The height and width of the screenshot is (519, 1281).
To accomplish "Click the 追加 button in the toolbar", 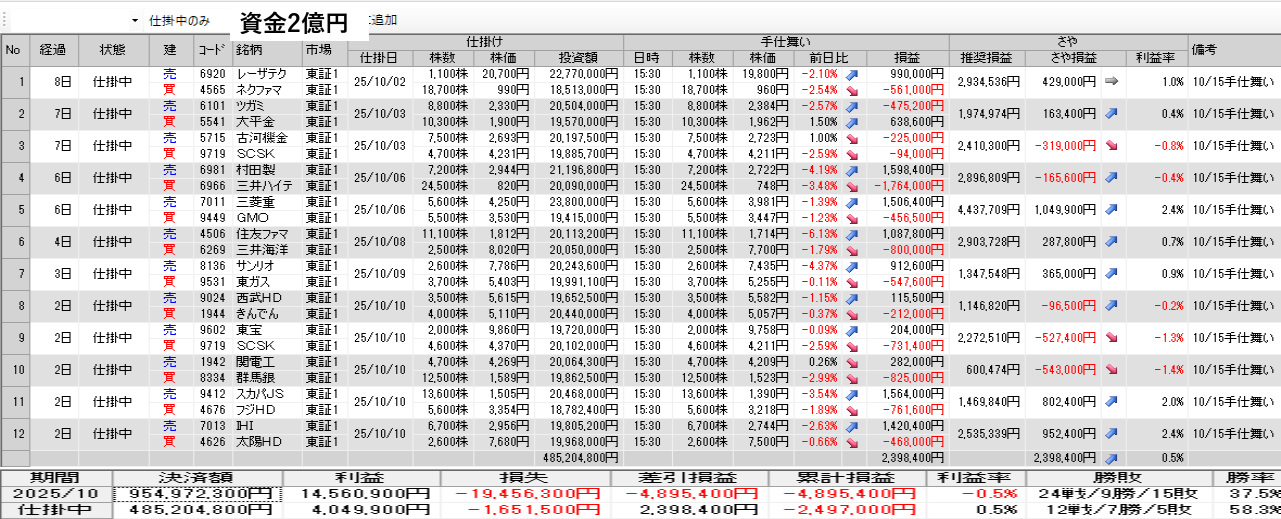I will (x=382, y=20).
